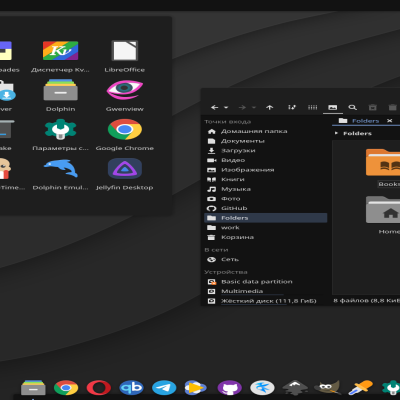The height and width of the screenshot is (400, 400).
Task: Open the color picker dropper in the dock
Action: click(x=360, y=388)
